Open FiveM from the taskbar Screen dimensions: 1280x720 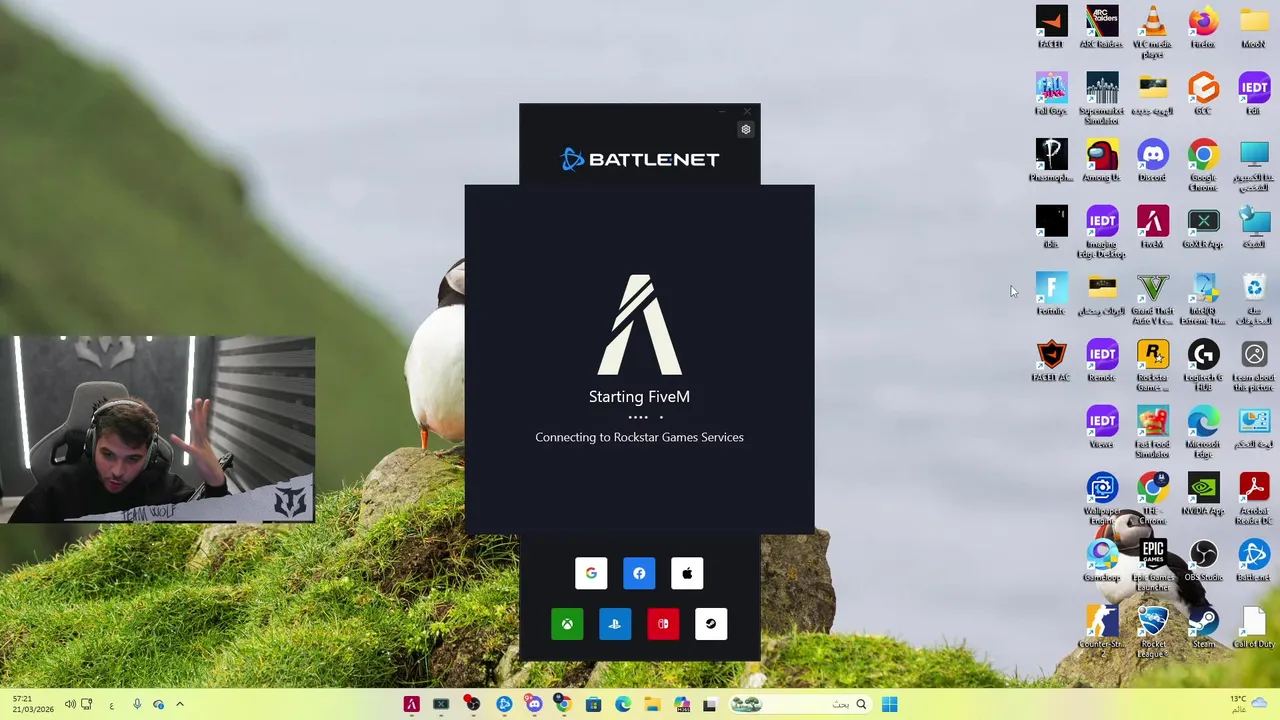(x=411, y=704)
